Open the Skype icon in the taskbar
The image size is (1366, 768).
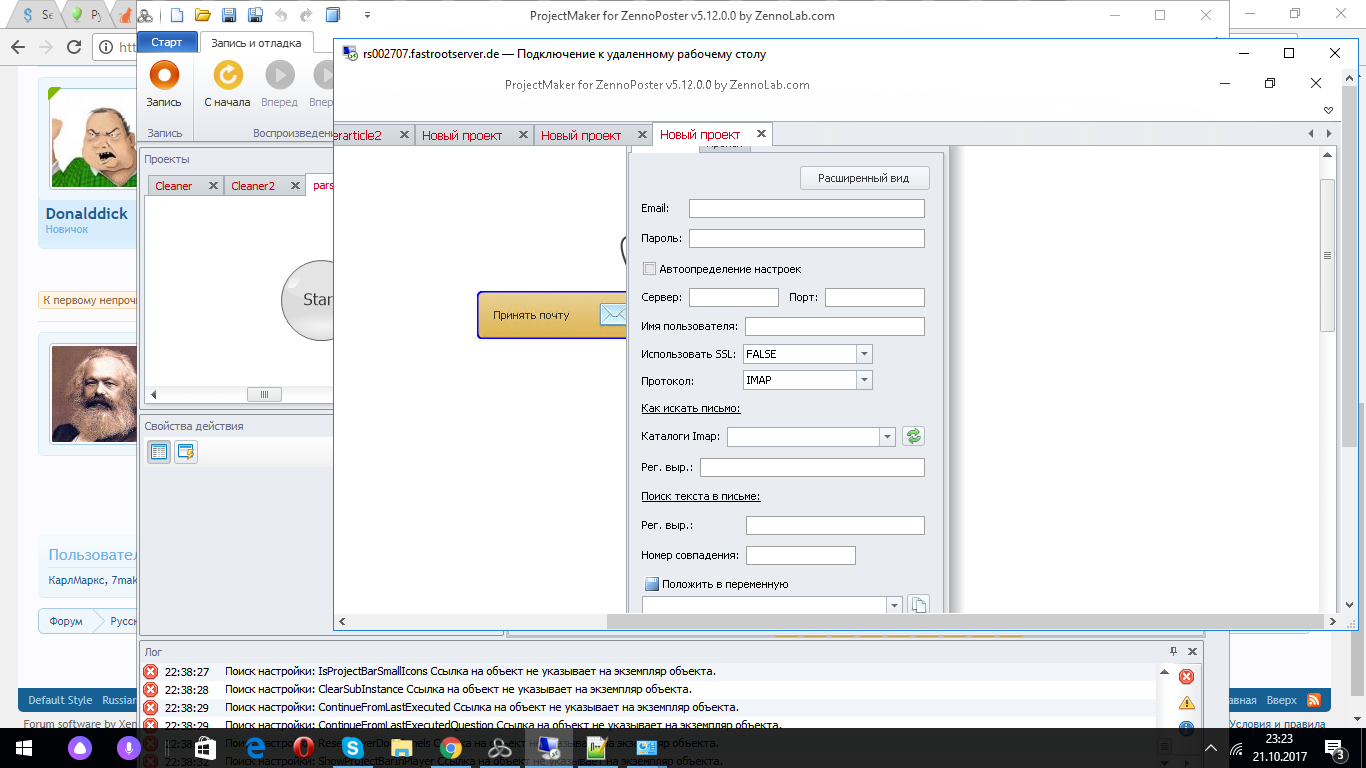[351, 747]
